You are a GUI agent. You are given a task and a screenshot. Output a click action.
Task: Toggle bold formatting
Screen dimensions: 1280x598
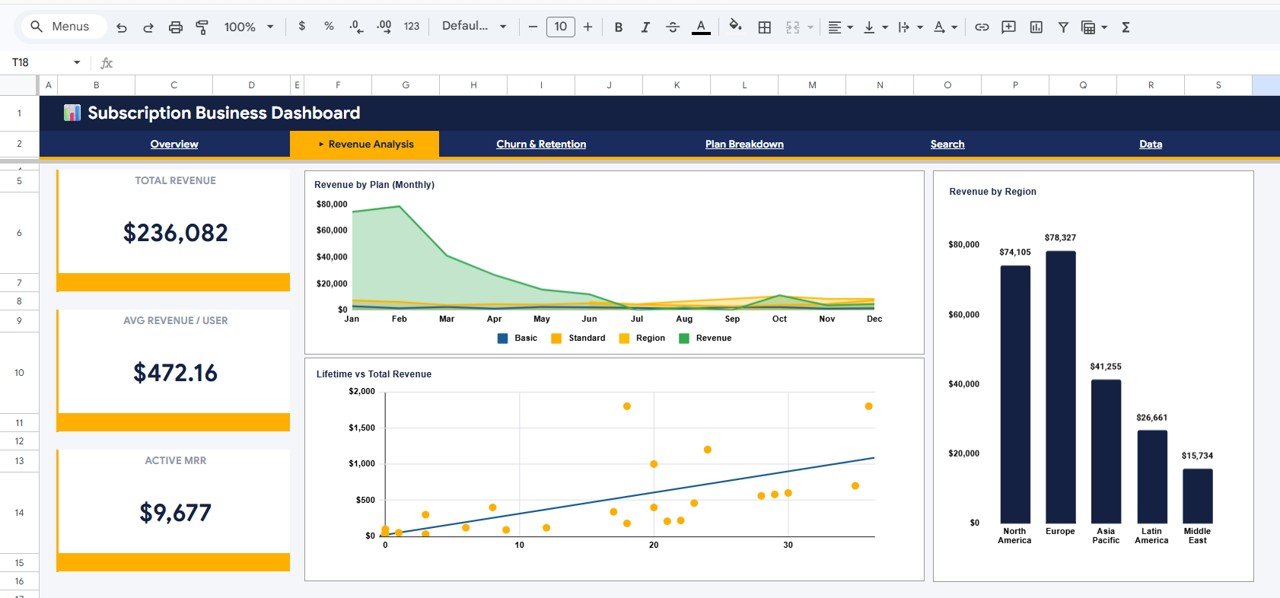point(618,27)
